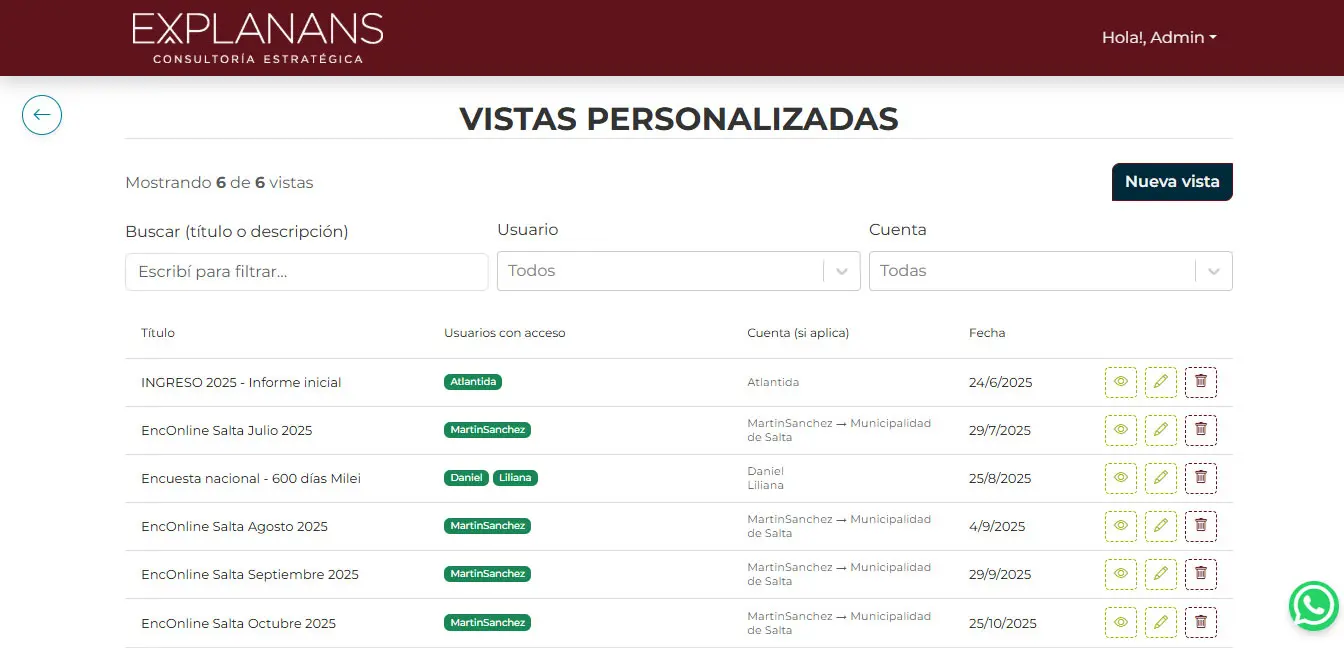Click the Daniel user badge
Image resolution: width=1344 pixels, height=648 pixels.
click(x=466, y=478)
